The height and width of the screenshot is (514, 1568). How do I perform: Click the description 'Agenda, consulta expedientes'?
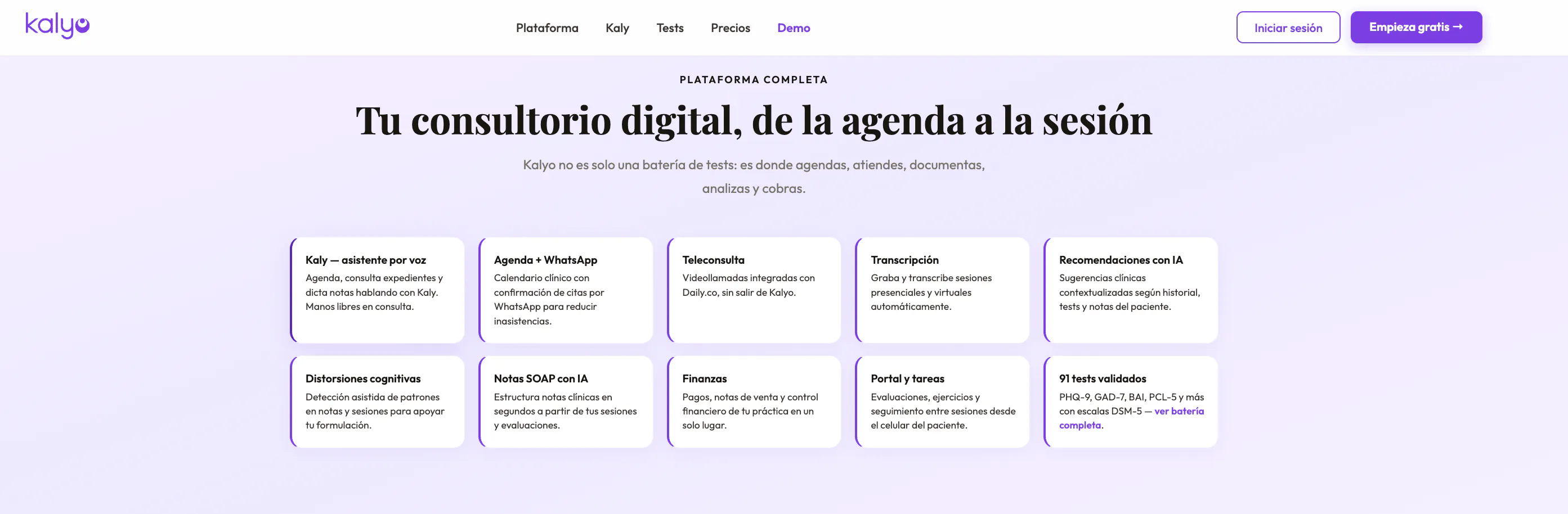click(374, 292)
